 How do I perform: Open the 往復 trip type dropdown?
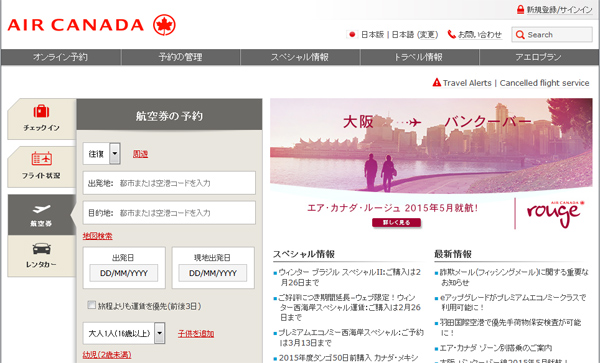tap(102, 153)
